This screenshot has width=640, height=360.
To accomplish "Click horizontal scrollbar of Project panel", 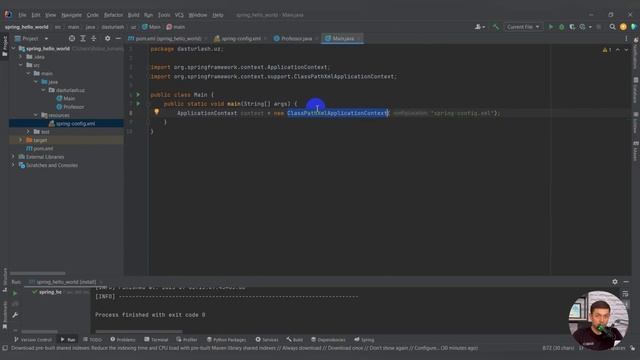I will click(38, 273).
